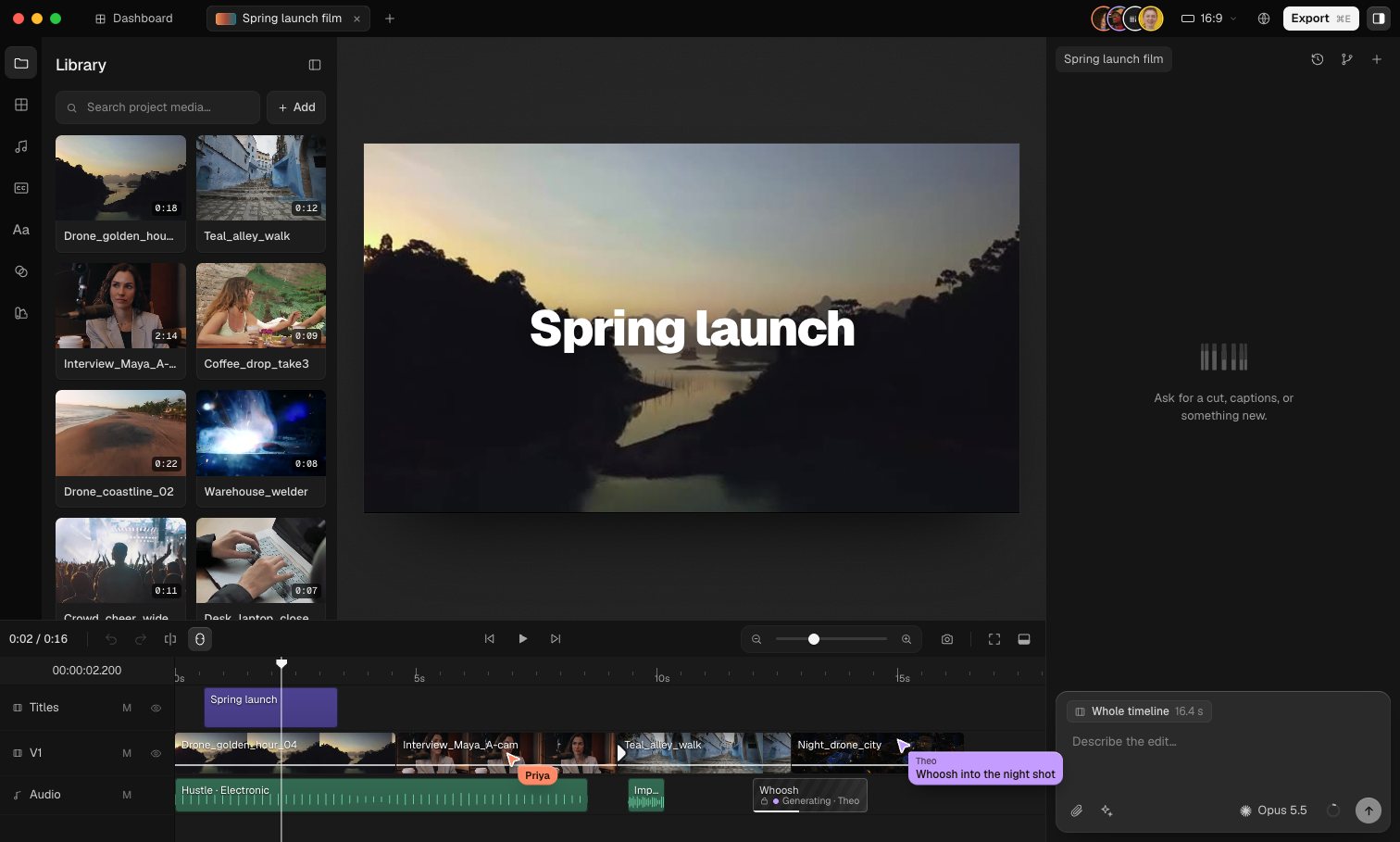This screenshot has height=842, width=1400.
Task: Open the Opus 5.5 model selector
Action: tap(1274, 811)
